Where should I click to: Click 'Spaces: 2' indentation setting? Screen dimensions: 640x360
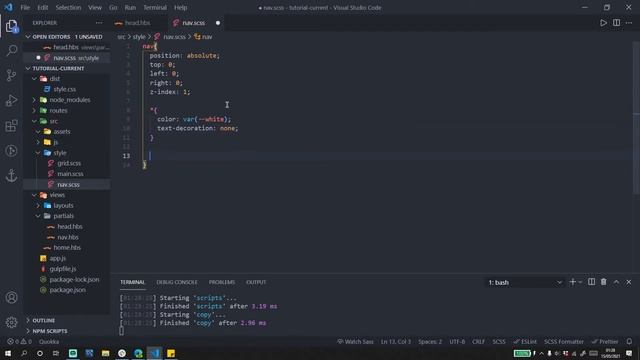(x=430, y=342)
